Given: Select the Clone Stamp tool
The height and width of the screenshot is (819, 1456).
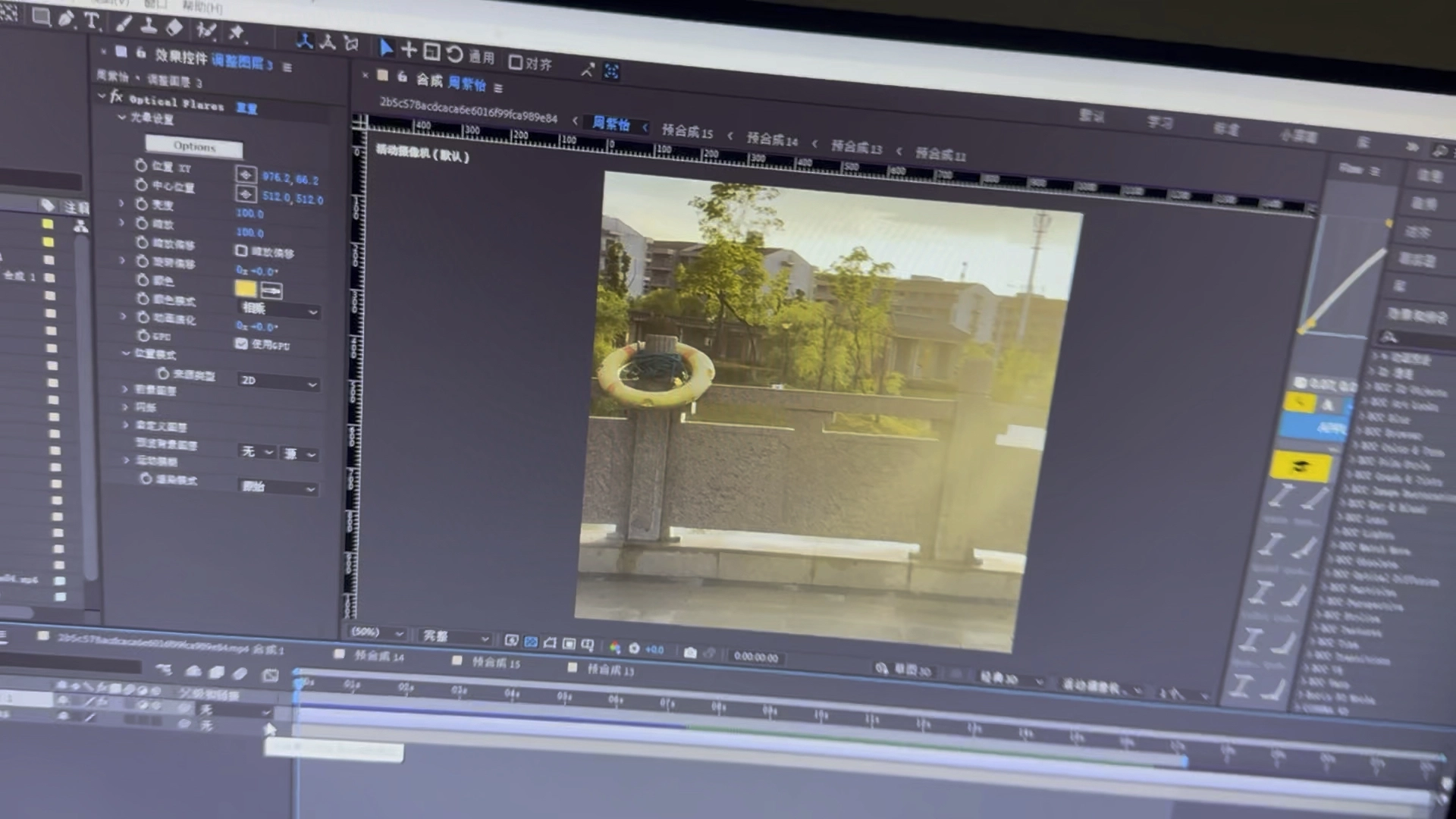Looking at the screenshot, I should click(x=149, y=26).
